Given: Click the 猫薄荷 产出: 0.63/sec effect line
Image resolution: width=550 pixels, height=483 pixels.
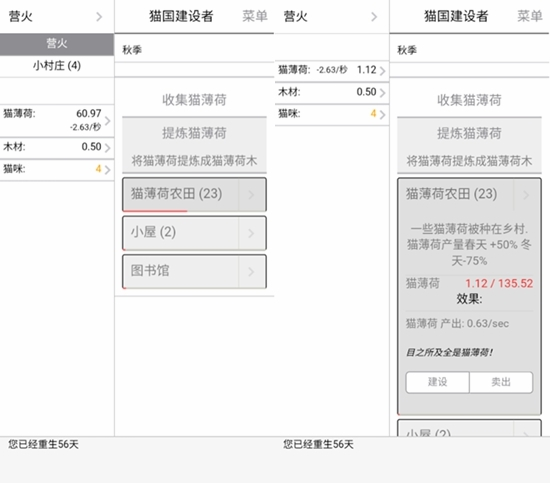Looking at the screenshot, I should (457, 323).
